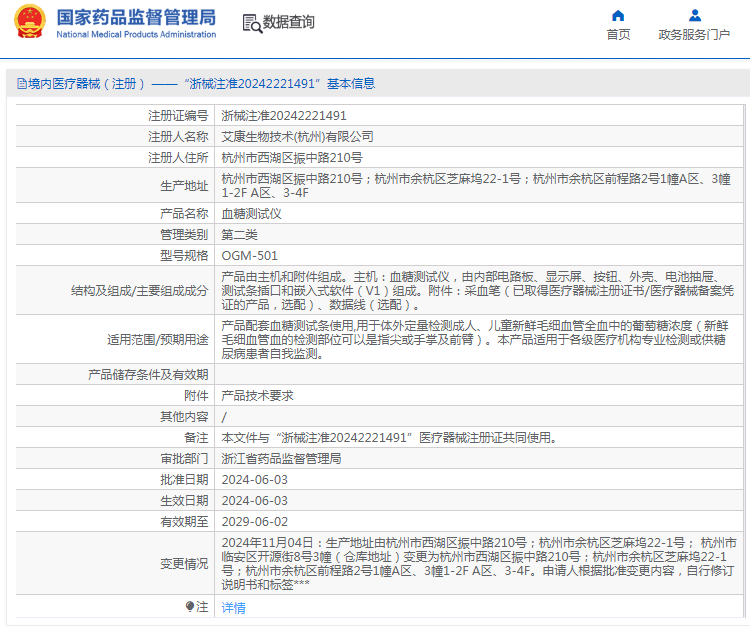Select OGM-501 model value
Viewport: 750px width, 626px height.
[250, 256]
